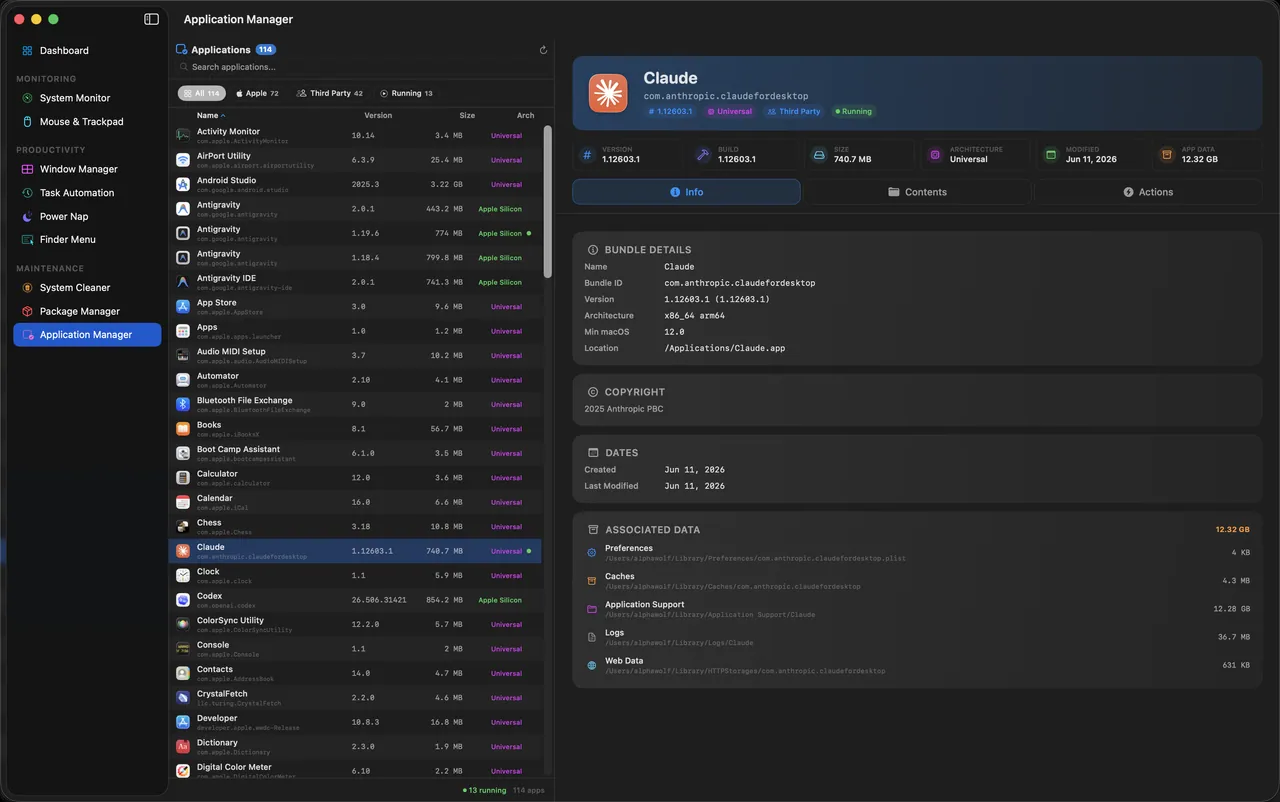Show Running 13 apps filter
The image size is (1280, 802).
pyautogui.click(x=406, y=93)
